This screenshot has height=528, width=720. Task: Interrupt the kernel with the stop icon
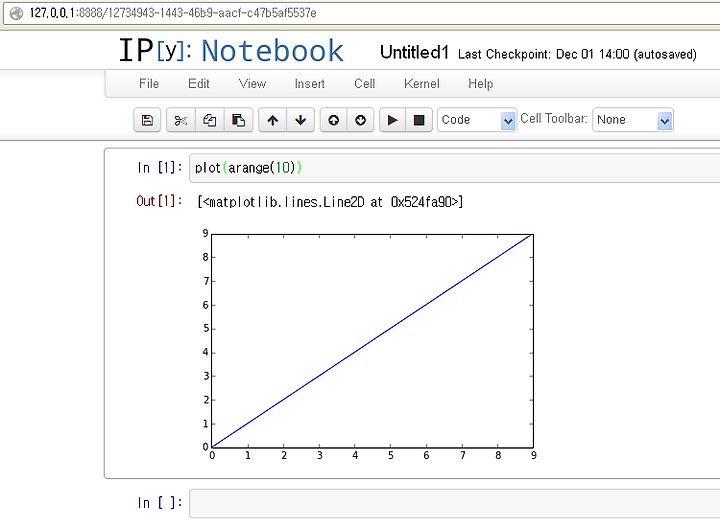pos(419,120)
